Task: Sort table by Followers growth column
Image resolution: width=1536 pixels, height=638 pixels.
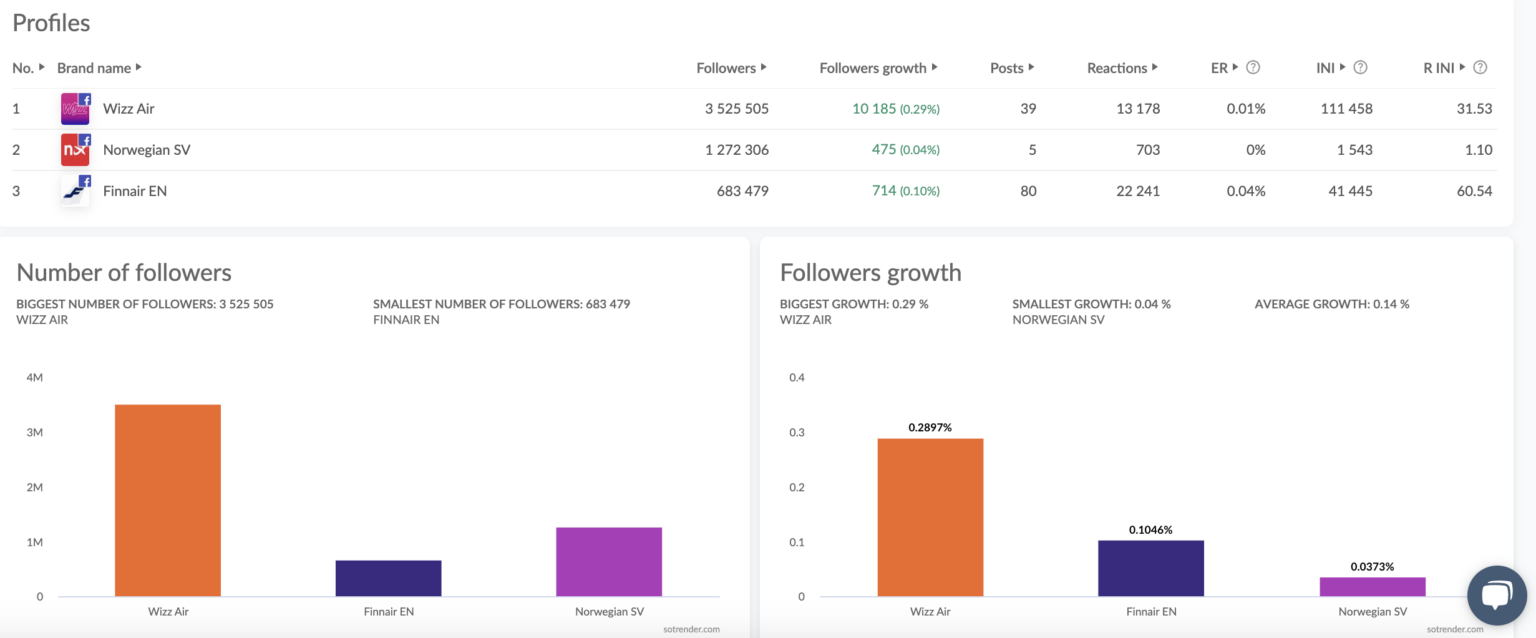Action: pos(878,68)
